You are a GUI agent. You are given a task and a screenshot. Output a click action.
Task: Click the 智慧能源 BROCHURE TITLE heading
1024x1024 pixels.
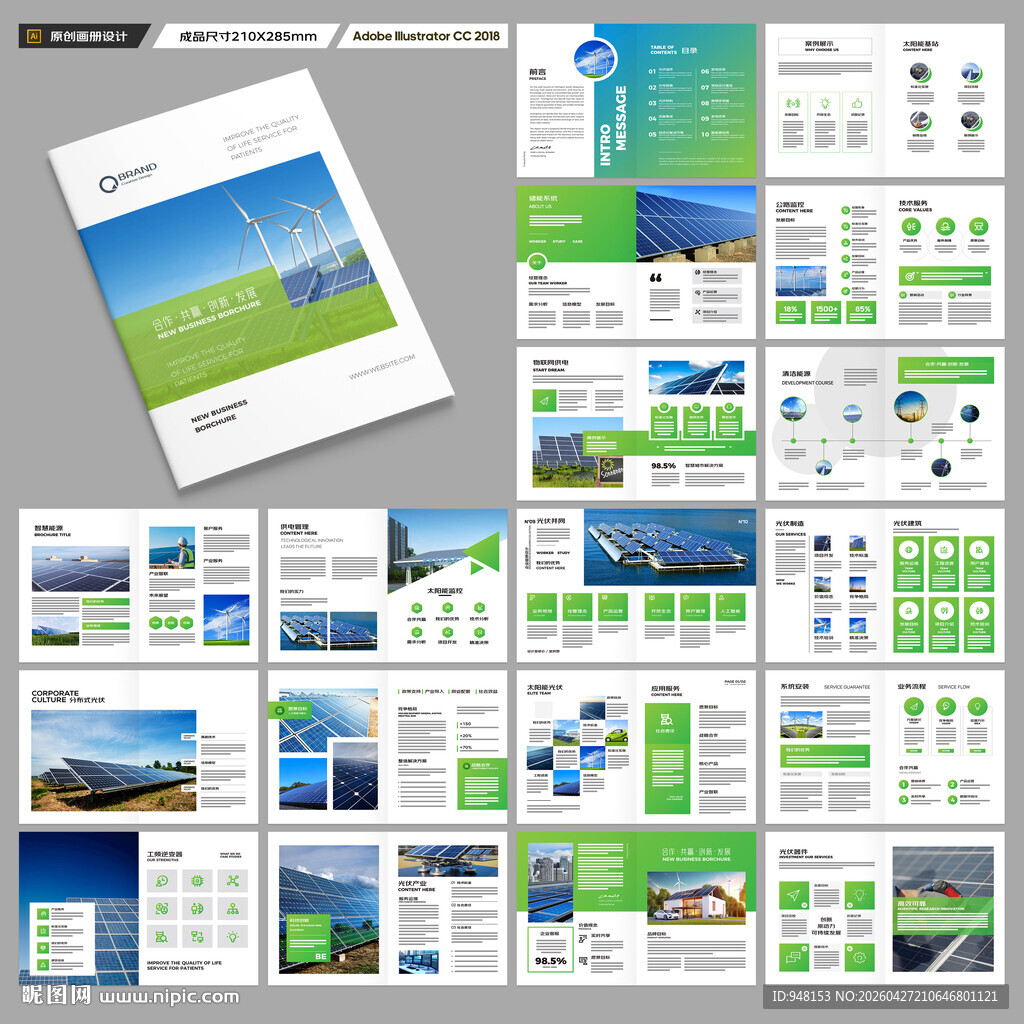point(52,531)
